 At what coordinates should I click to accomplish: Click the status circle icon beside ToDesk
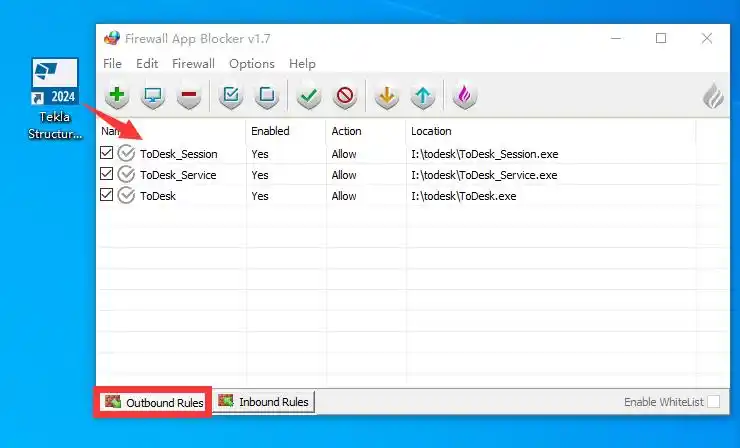click(x=126, y=195)
